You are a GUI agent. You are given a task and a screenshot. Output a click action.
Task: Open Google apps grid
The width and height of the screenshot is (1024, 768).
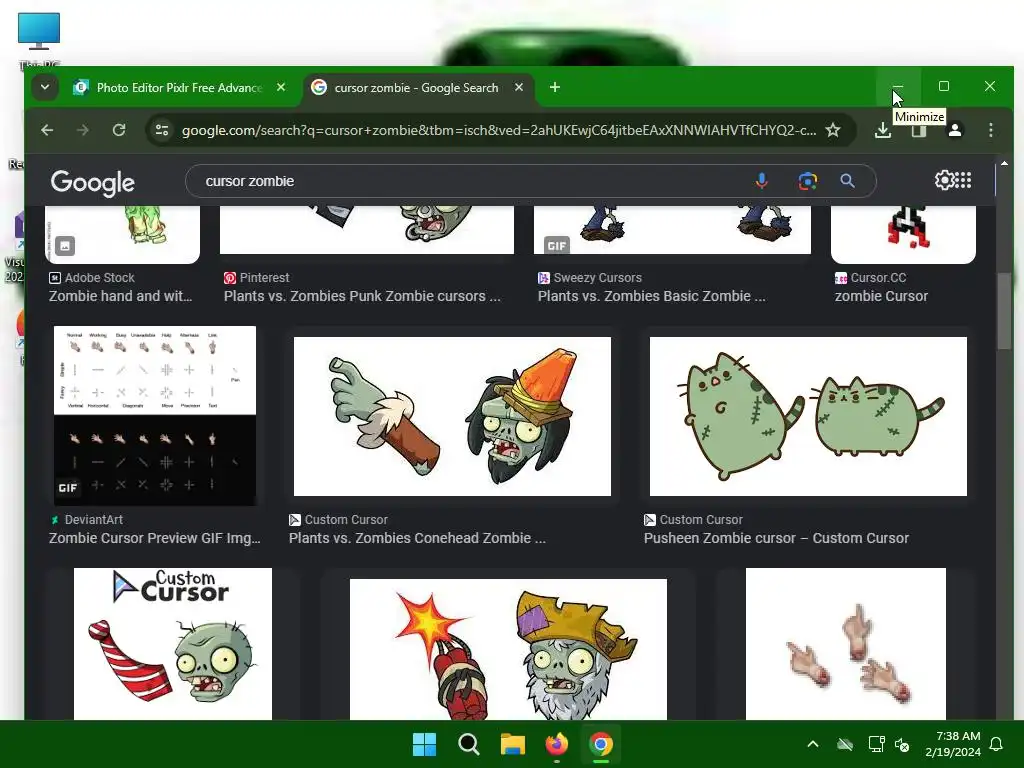pos(964,180)
